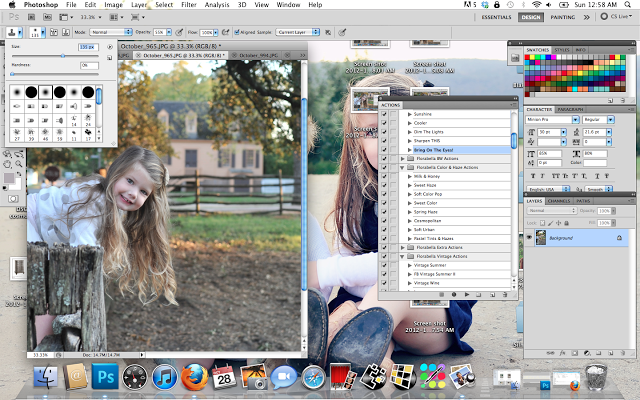Image resolution: width=640 pixels, height=400 pixels.
Task: Collapse Florabella Color & Haze Actions folder
Action: 402,168
